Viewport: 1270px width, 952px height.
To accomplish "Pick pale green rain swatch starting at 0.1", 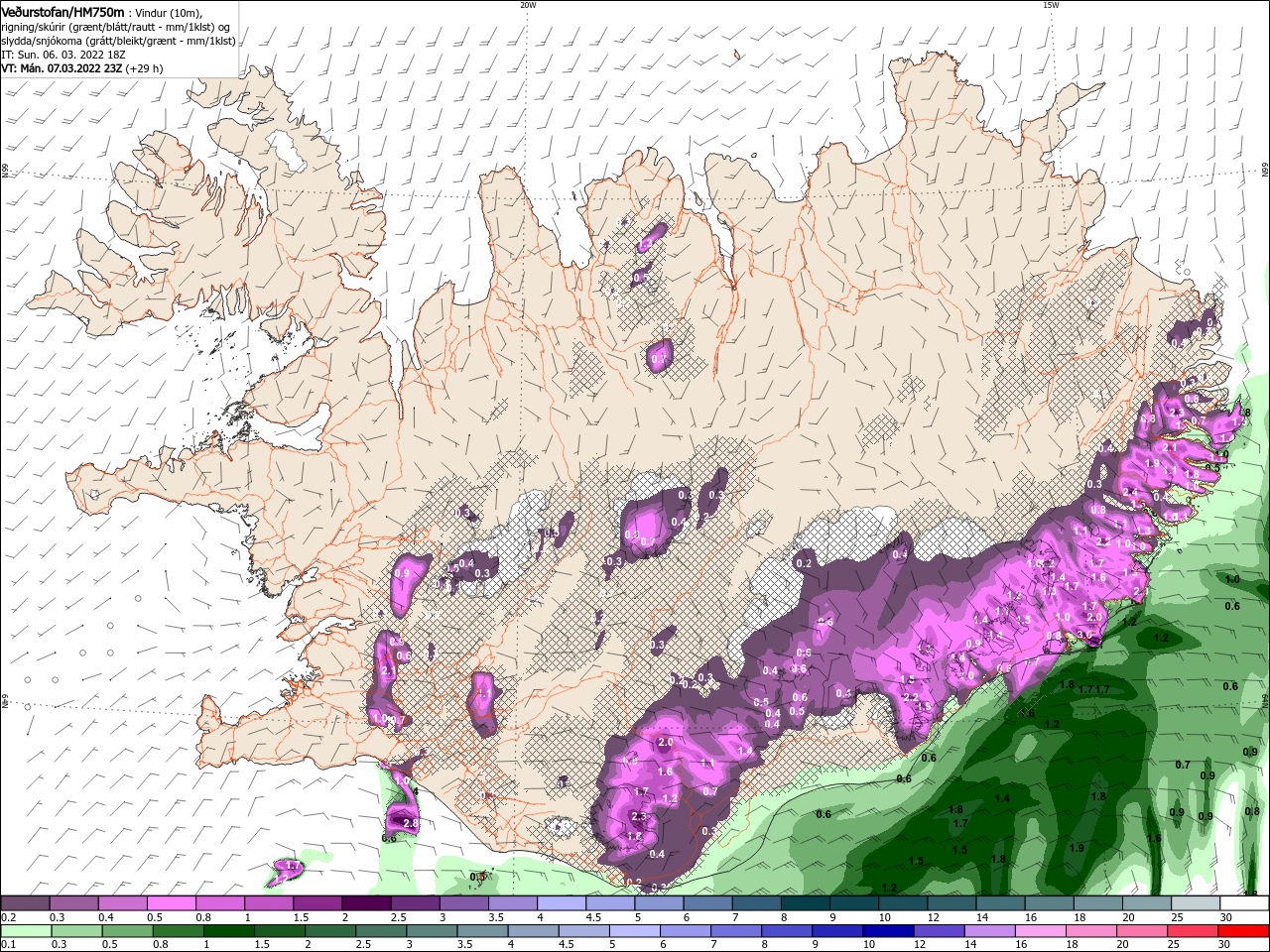I will point(26,931).
